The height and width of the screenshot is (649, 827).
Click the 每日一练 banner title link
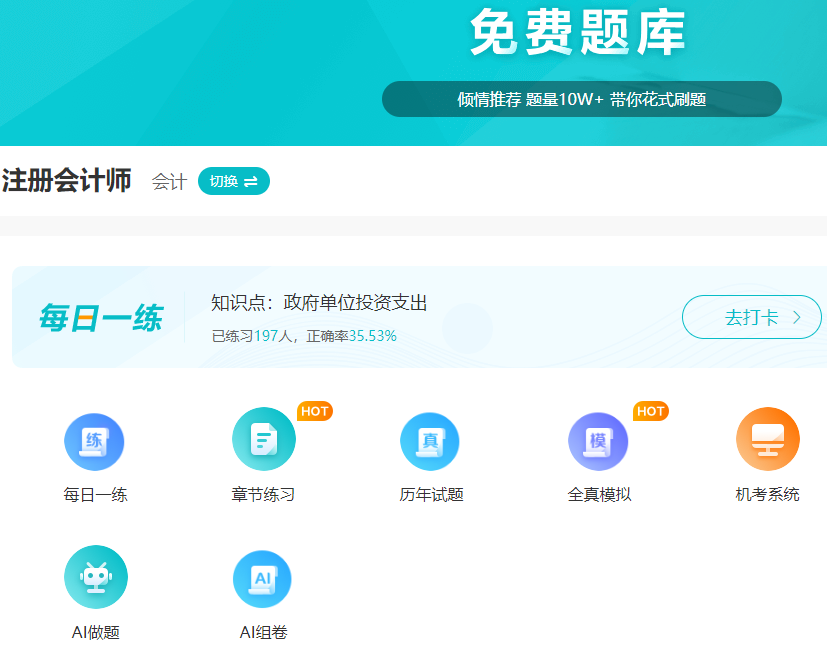[x=98, y=316]
